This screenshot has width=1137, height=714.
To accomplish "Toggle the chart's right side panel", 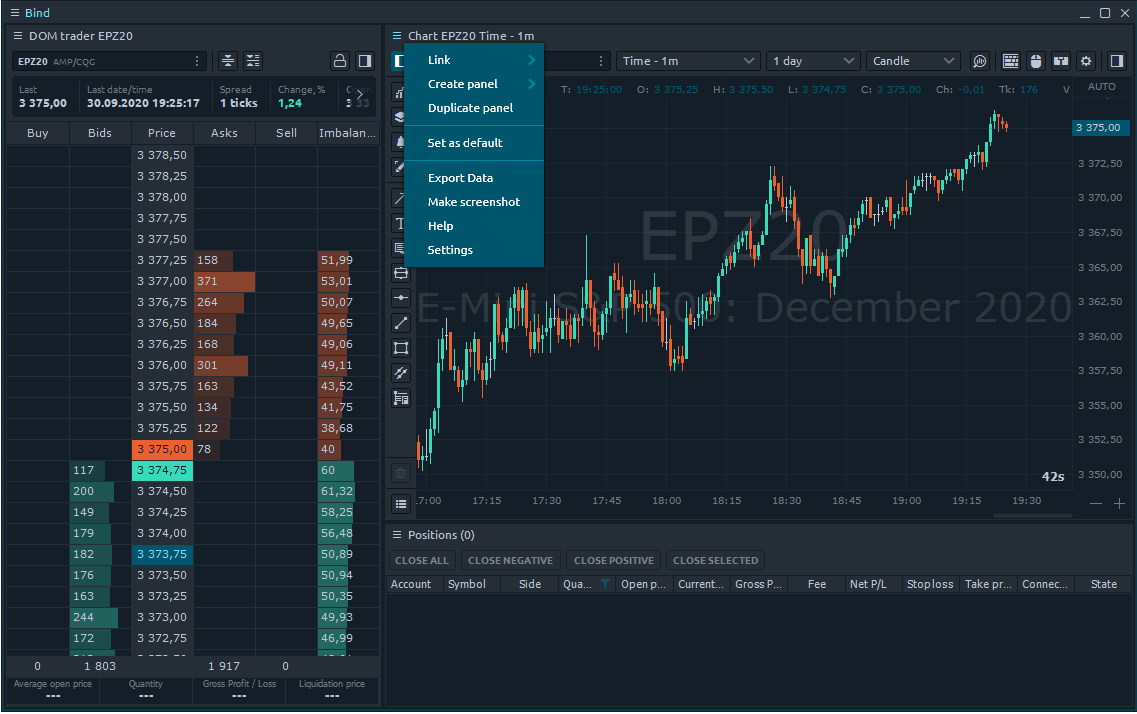I will [x=1117, y=61].
